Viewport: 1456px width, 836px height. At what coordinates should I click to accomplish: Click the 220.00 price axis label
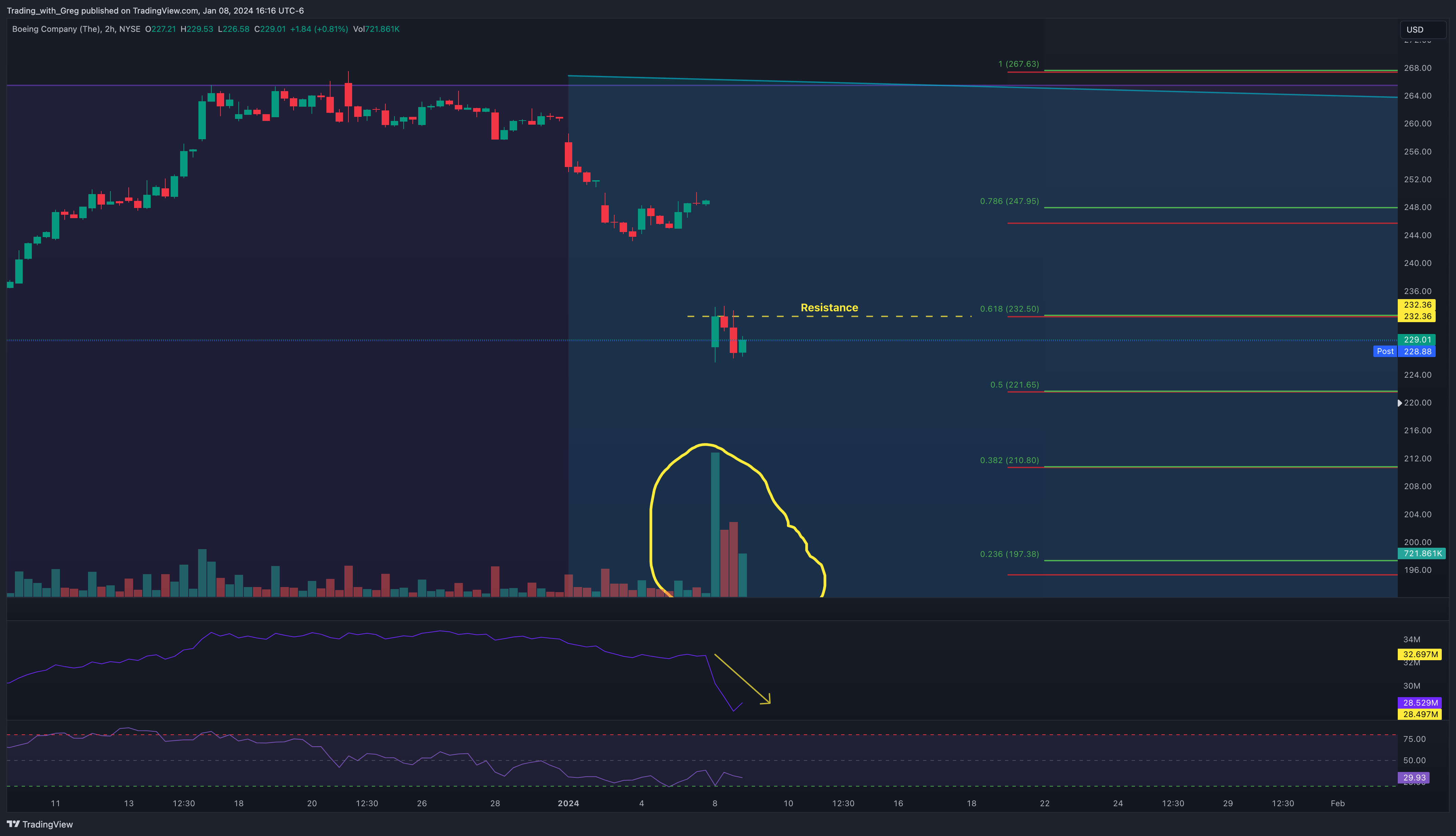click(1417, 402)
